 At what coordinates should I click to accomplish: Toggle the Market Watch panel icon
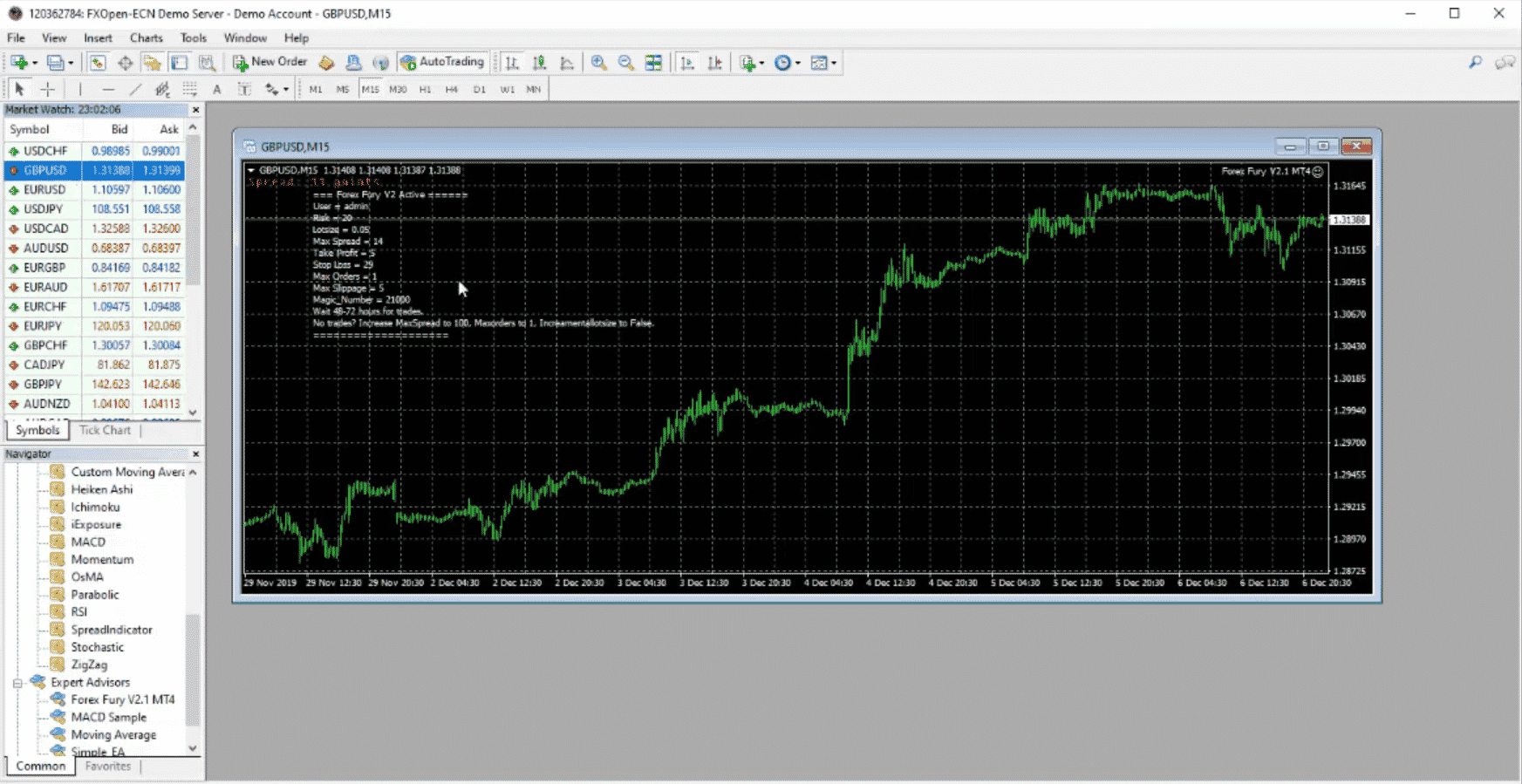[x=98, y=63]
